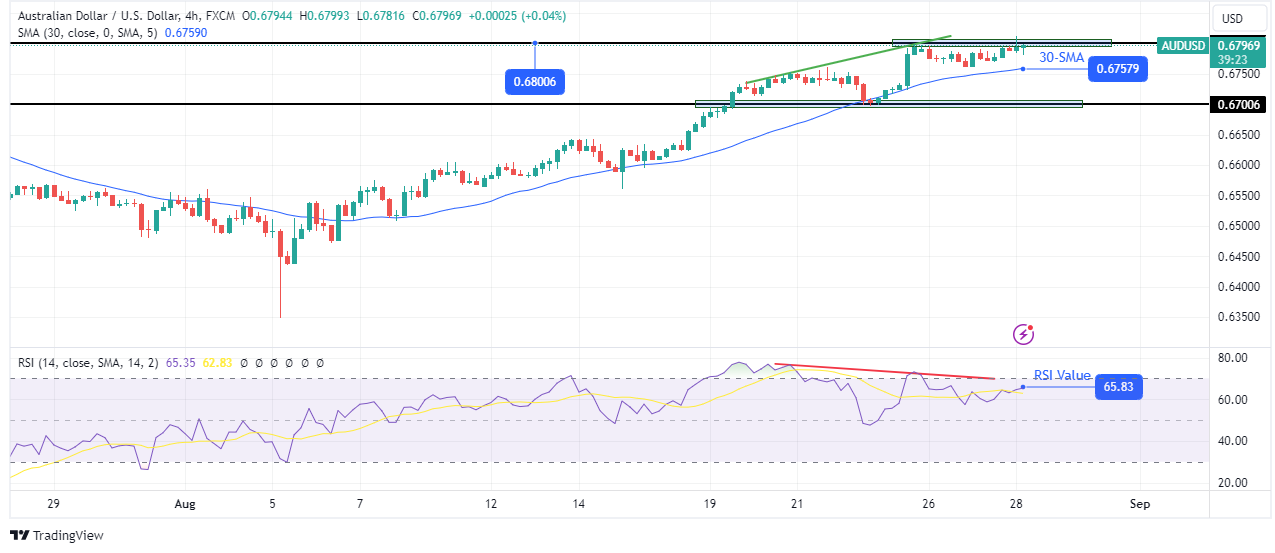Click the 0.66000 price axis value
Viewport: 1275px width, 553px height.
point(1237,165)
